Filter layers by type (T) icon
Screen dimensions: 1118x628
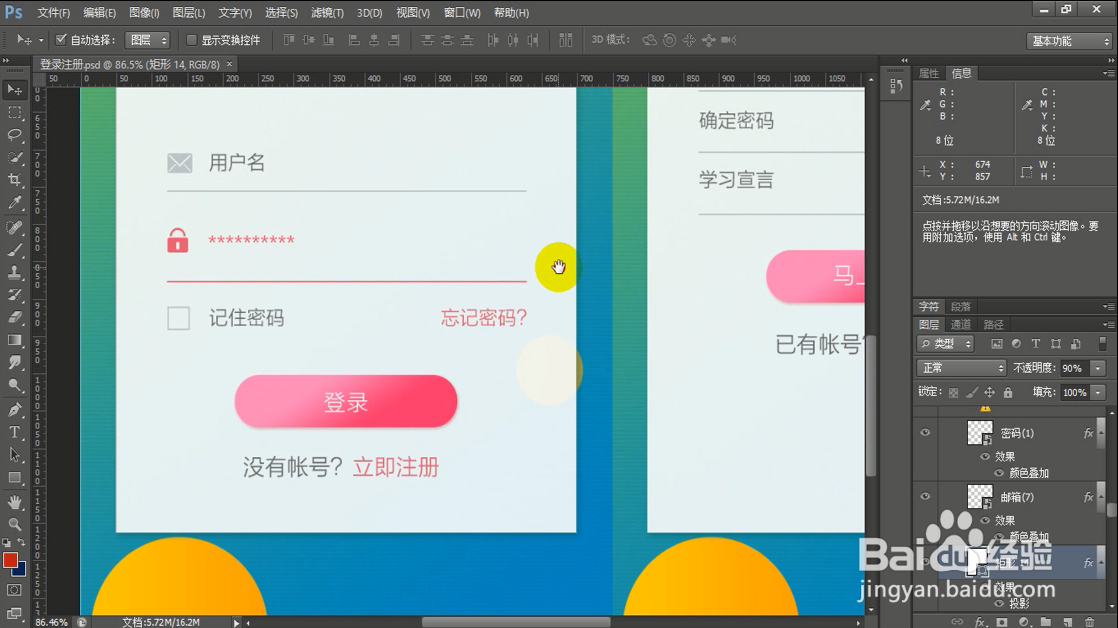[x=1036, y=344]
